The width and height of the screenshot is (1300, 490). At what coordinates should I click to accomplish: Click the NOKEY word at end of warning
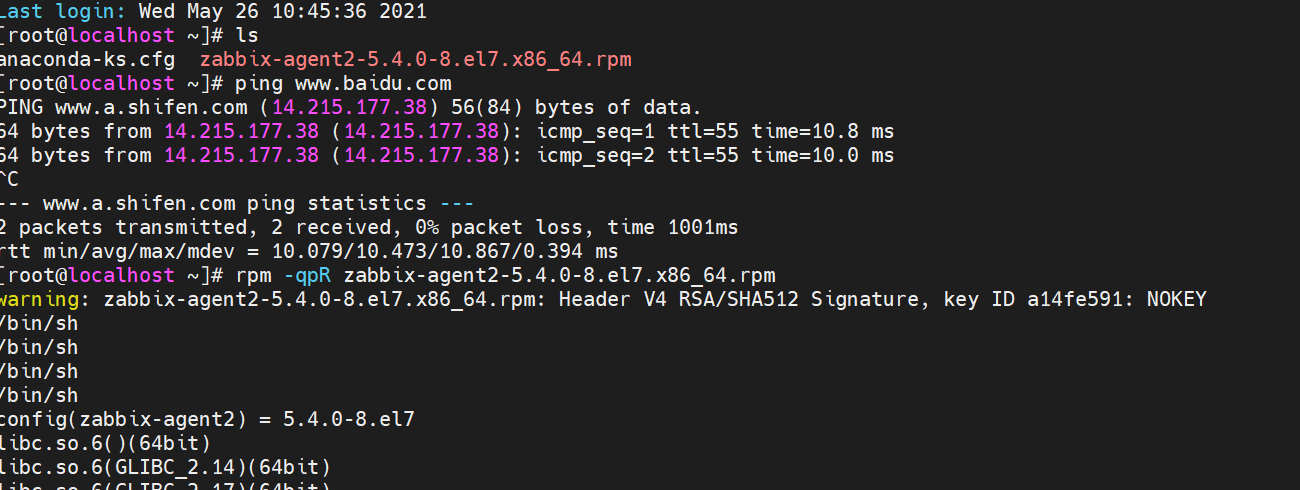pos(1177,300)
